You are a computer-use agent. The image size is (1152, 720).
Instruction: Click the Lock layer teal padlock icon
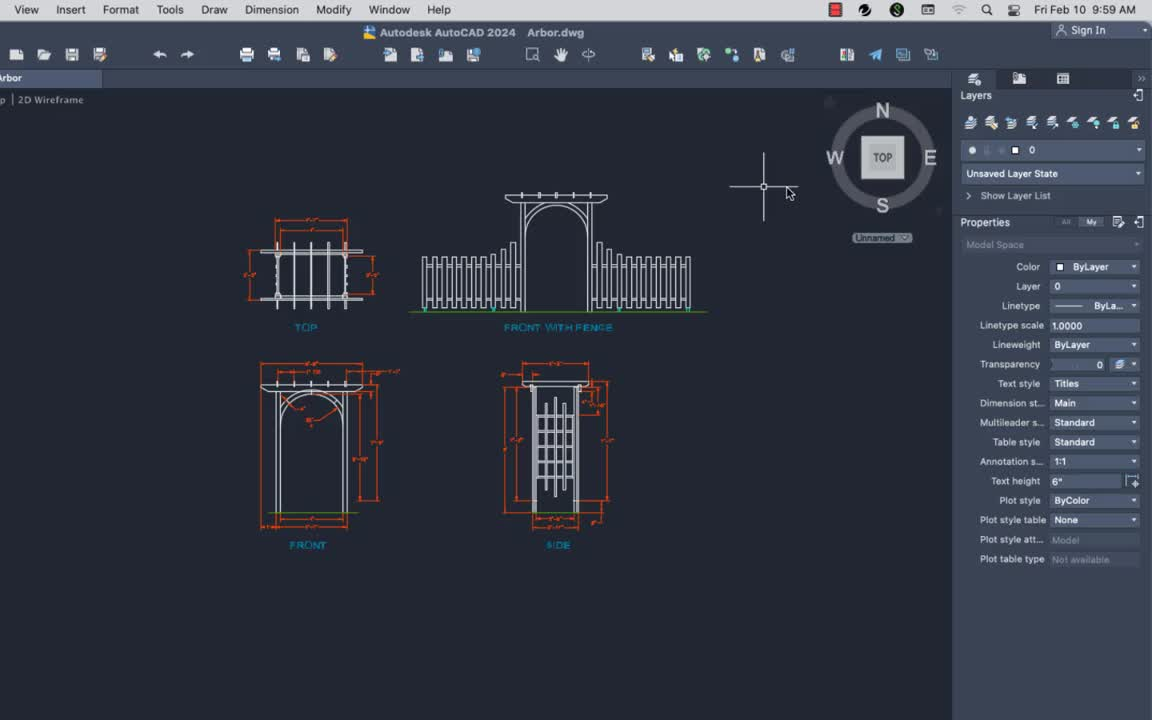[x=1114, y=123]
